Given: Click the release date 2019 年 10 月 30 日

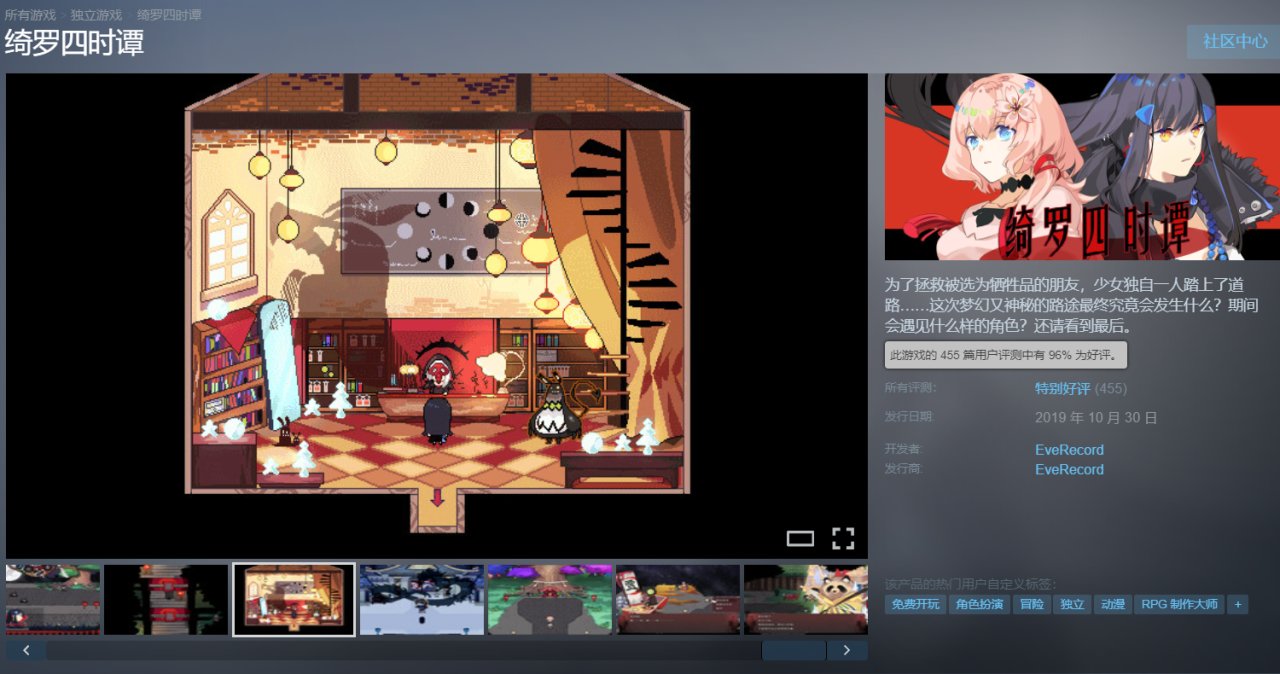Looking at the screenshot, I should click(1096, 418).
